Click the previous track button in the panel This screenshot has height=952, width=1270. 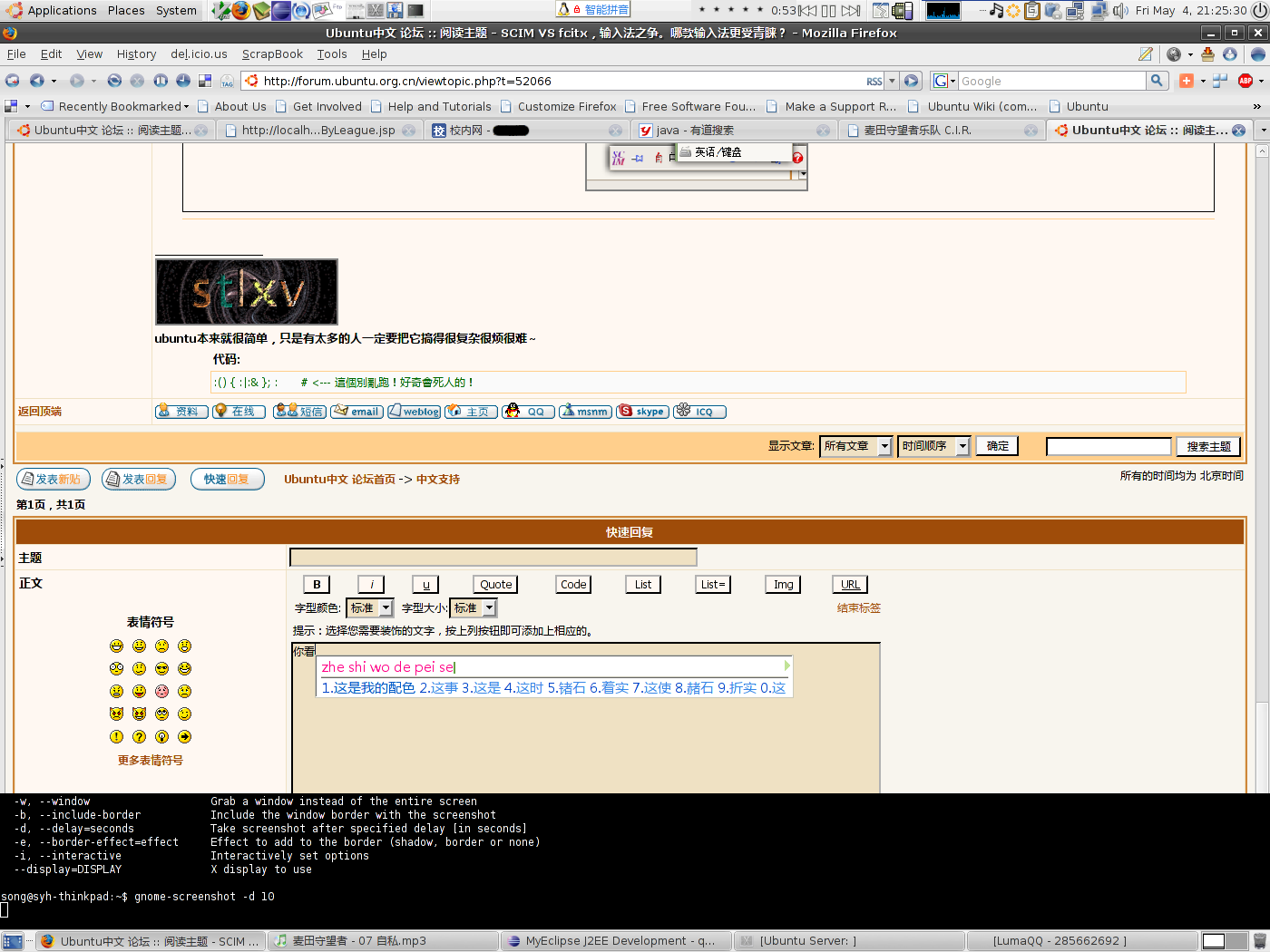click(x=807, y=11)
